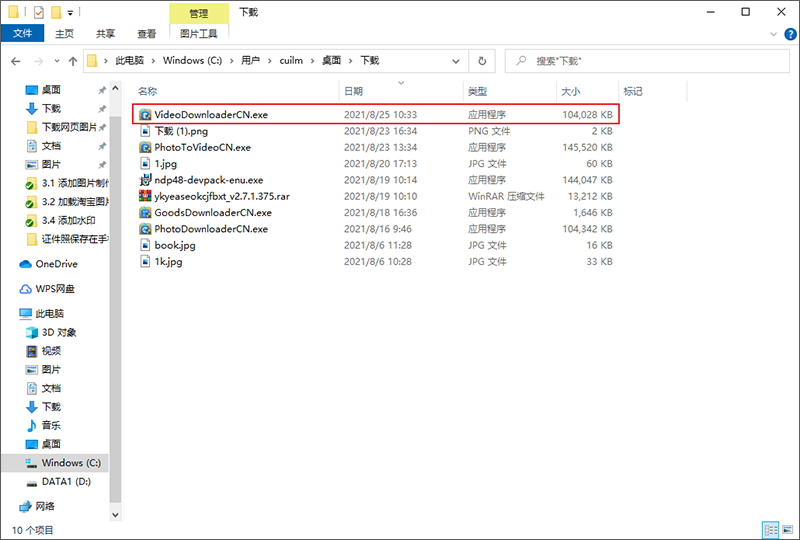Open the quick access toolbar customize dropdown
The height and width of the screenshot is (540, 800).
point(70,12)
